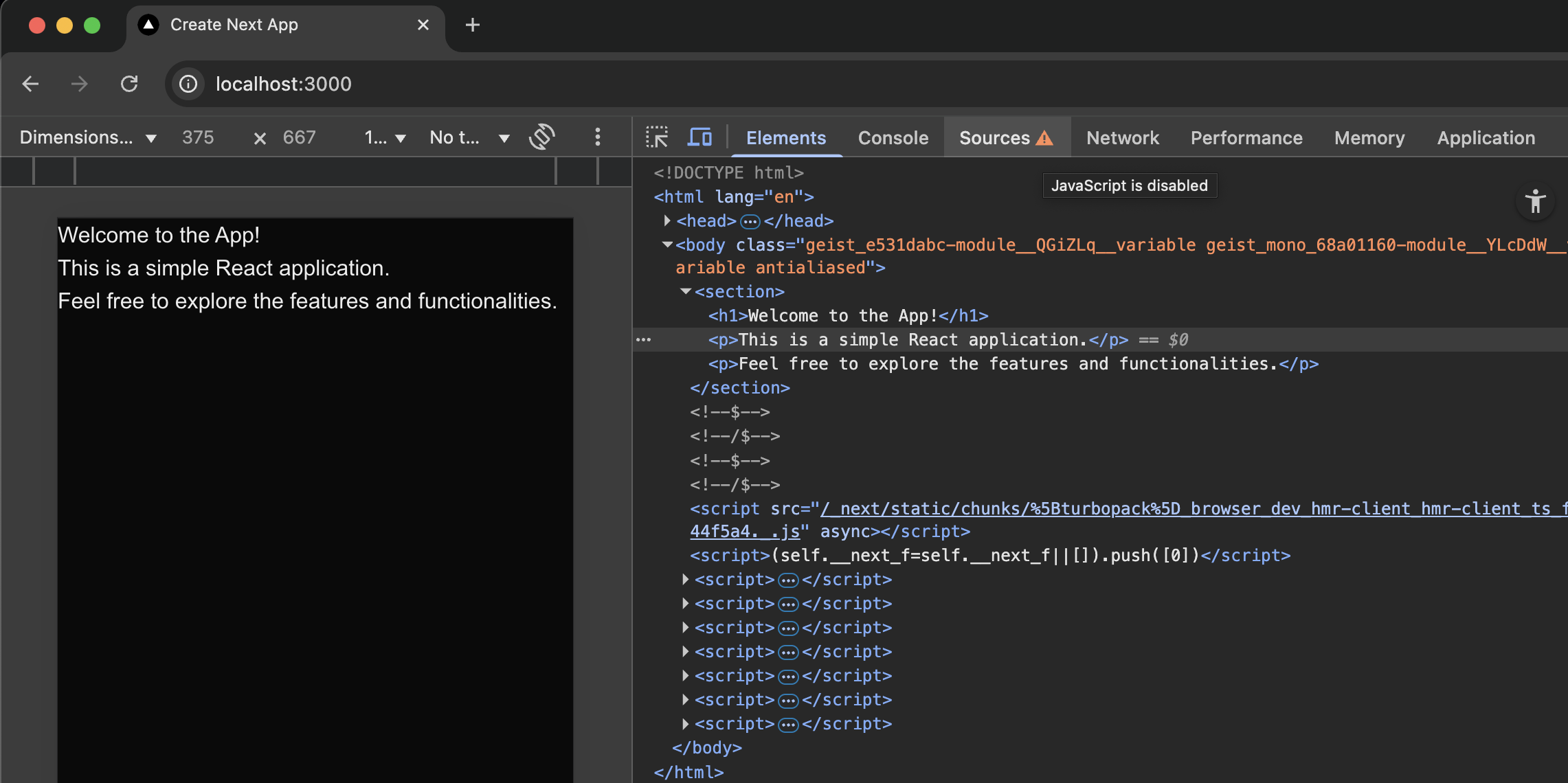Click 'Welcome to the App!' heading in page preview
Image resolution: width=1568 pixels, height=783 pixels.
click(159, 235)
